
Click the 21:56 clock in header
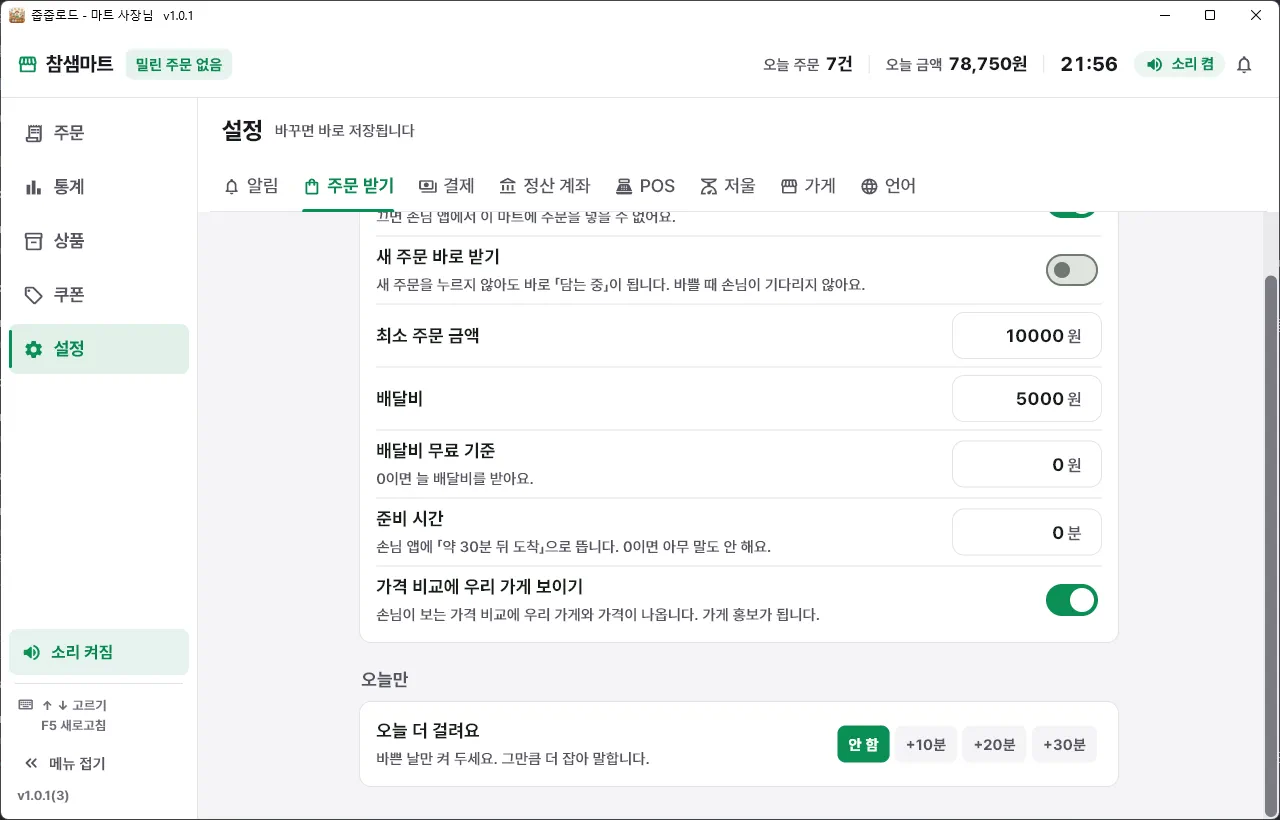click(x=1089, y=65)
